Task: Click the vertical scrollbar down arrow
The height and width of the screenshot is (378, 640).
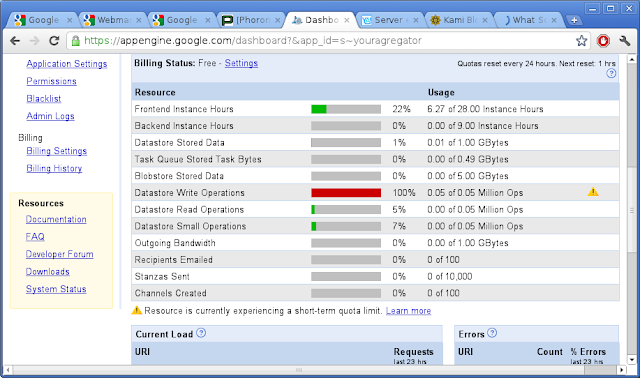Action: tap(632, 360)
